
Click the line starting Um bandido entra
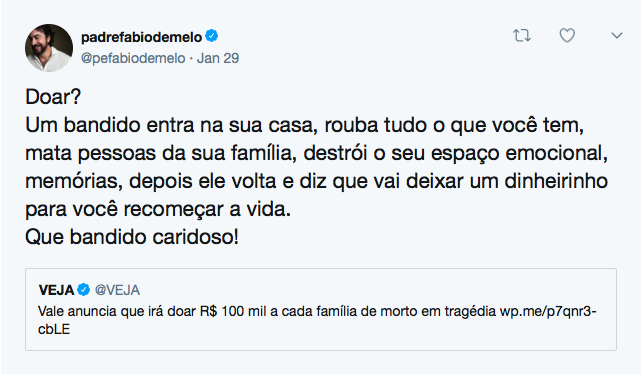[x=305, y=125]
